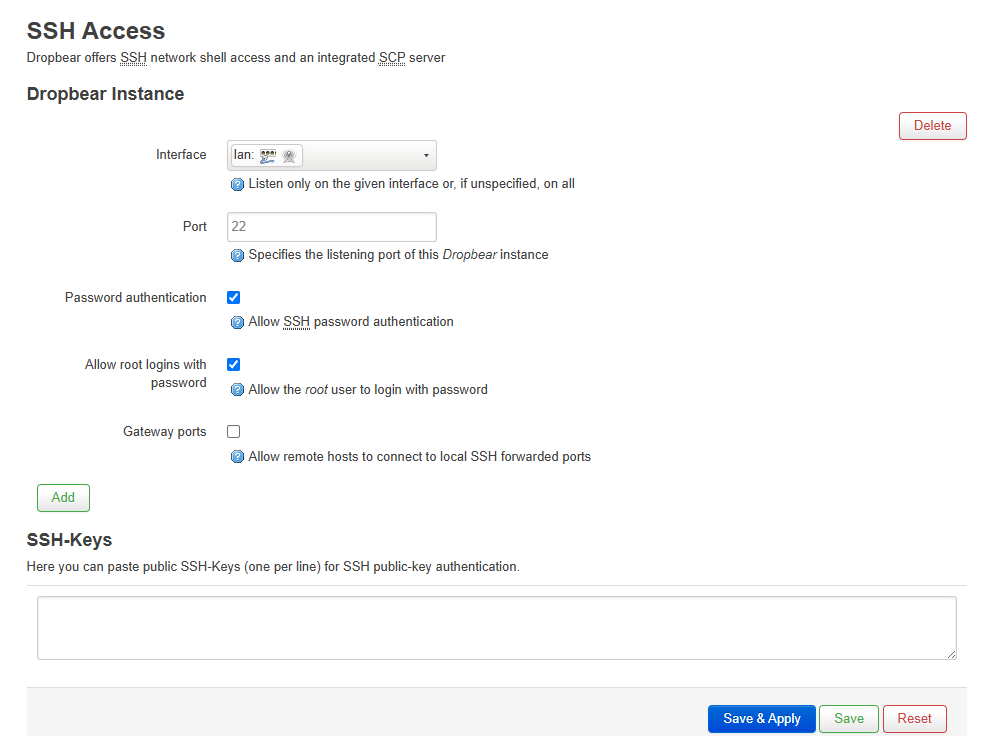
Task: Click the SCP abbreviation in the description
Action: 392,58
